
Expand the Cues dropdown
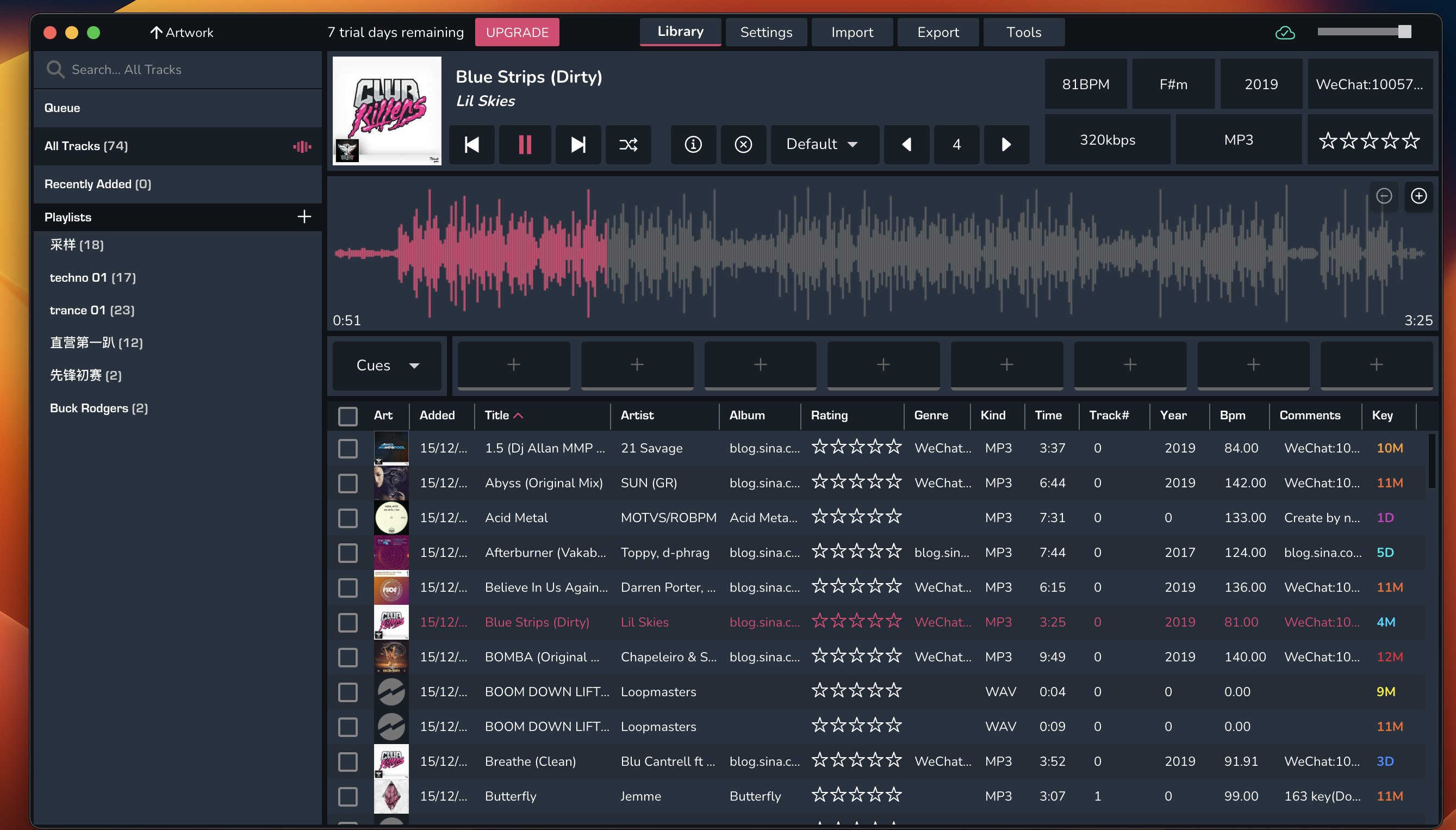pyautogui.click(x=387, y=365)
